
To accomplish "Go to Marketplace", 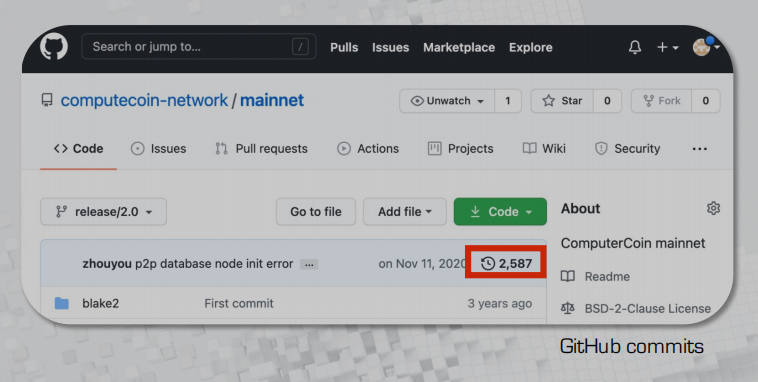I will click(459, 47).
